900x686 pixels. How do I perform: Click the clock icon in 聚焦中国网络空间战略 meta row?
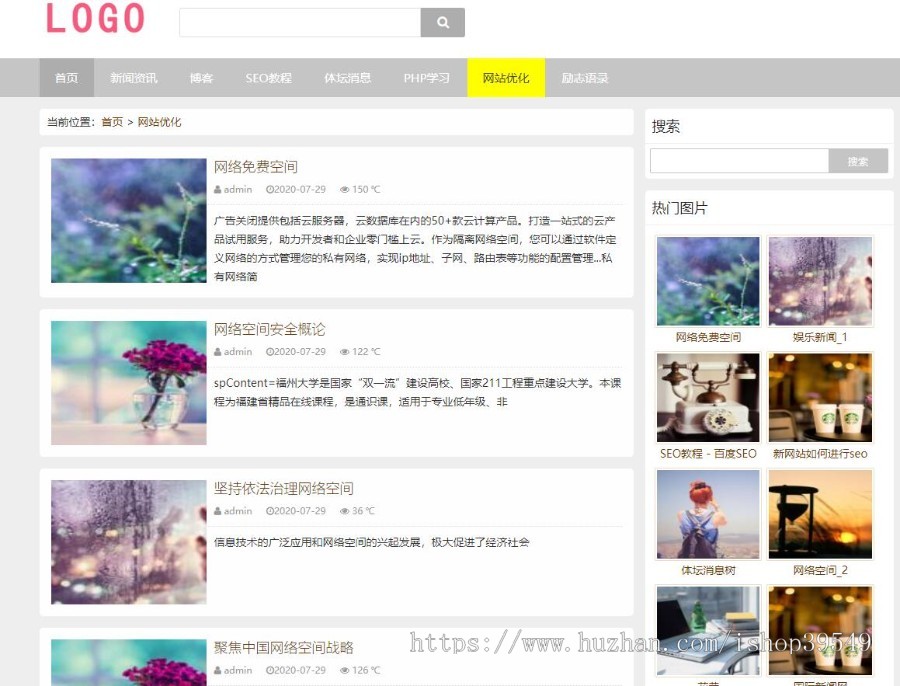coord(269,671)
